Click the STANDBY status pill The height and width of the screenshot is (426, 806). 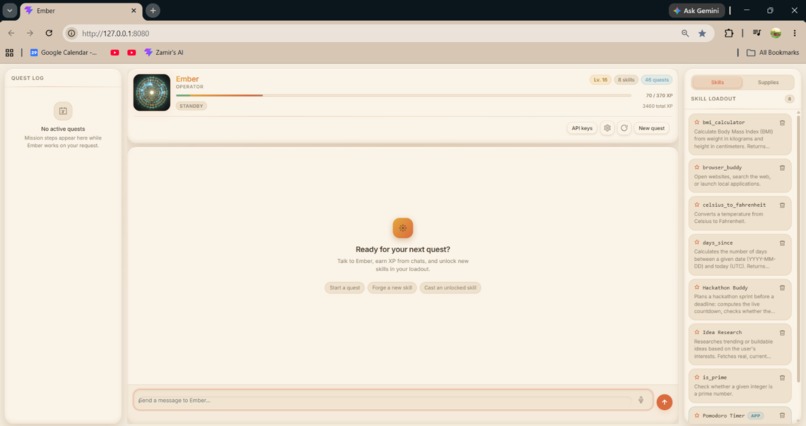click(191, 106)
